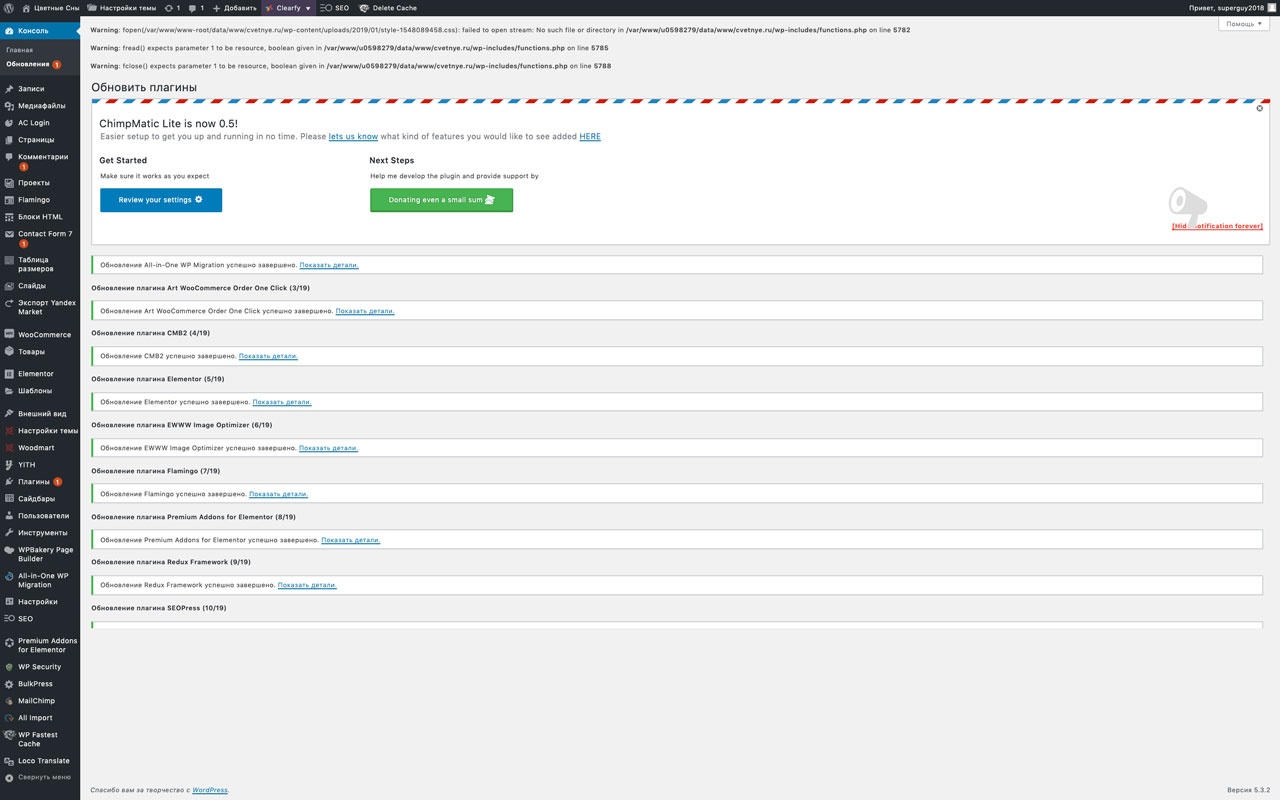Image resolution: width=1280 pixels, height=800 pixels.
Task: Open the Проекты sidebar icon
Action: point(9,183)
